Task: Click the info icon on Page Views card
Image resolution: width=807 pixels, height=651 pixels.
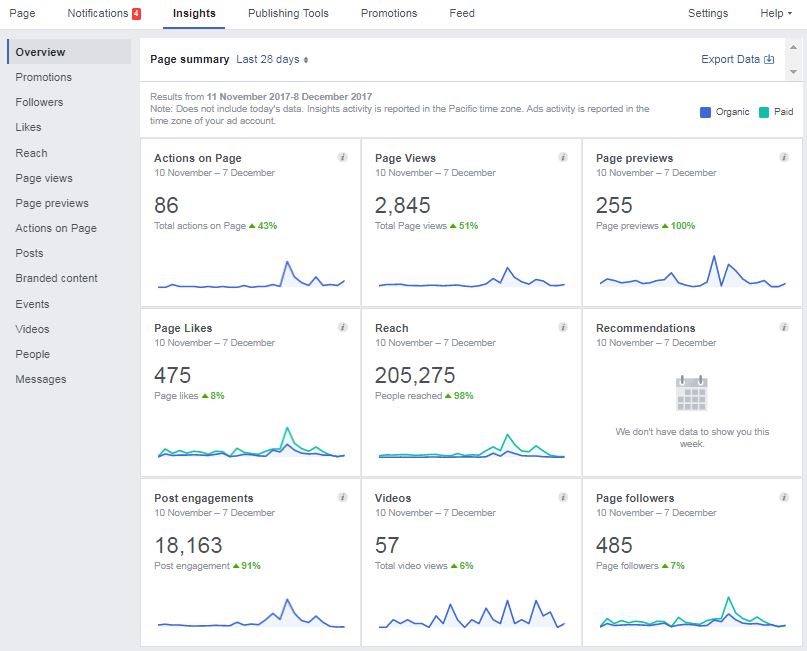Action: 563,157
